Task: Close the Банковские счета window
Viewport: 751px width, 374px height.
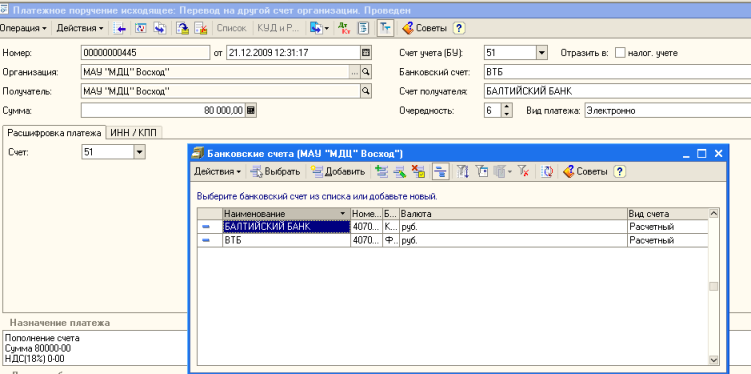Action: (718, 154)
